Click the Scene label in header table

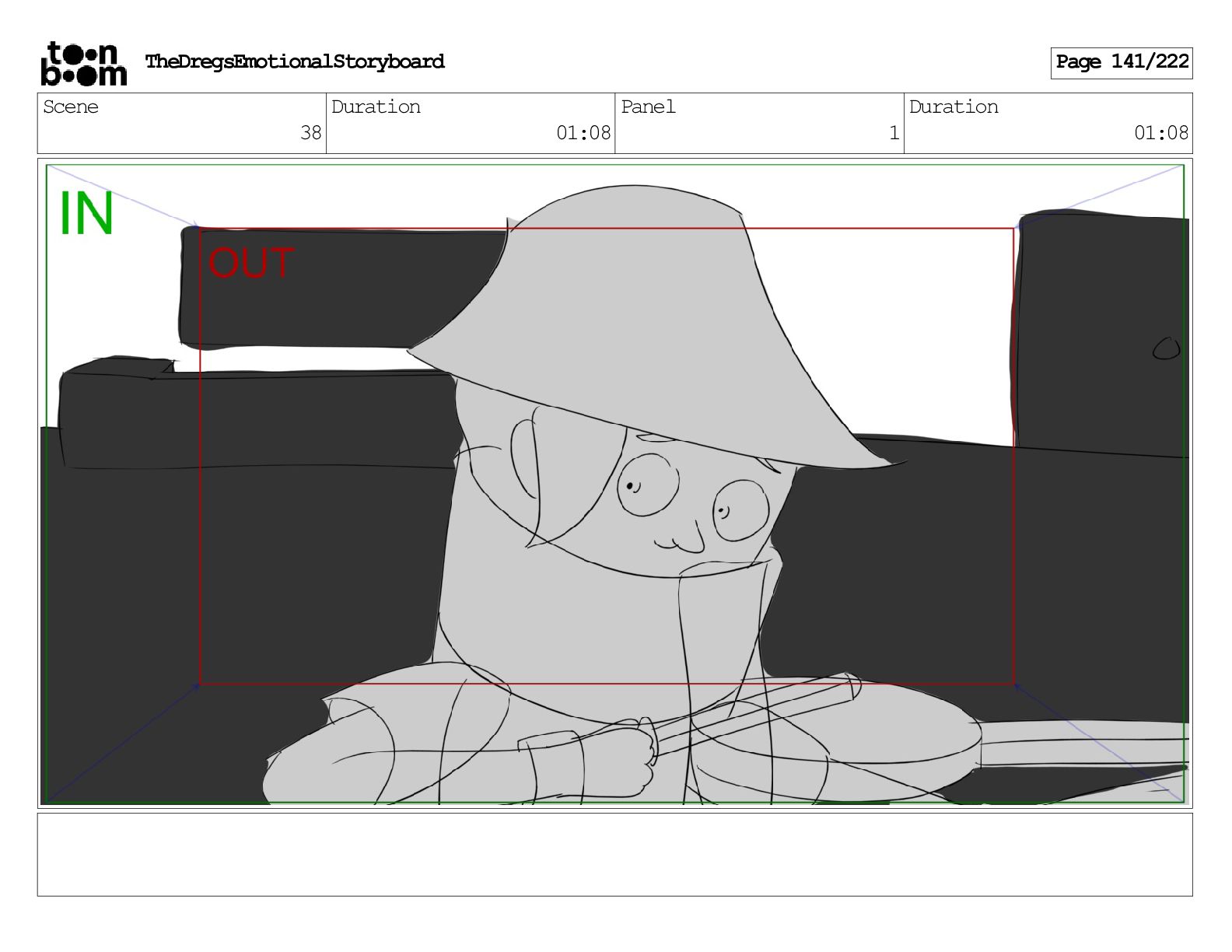(71, 107)
